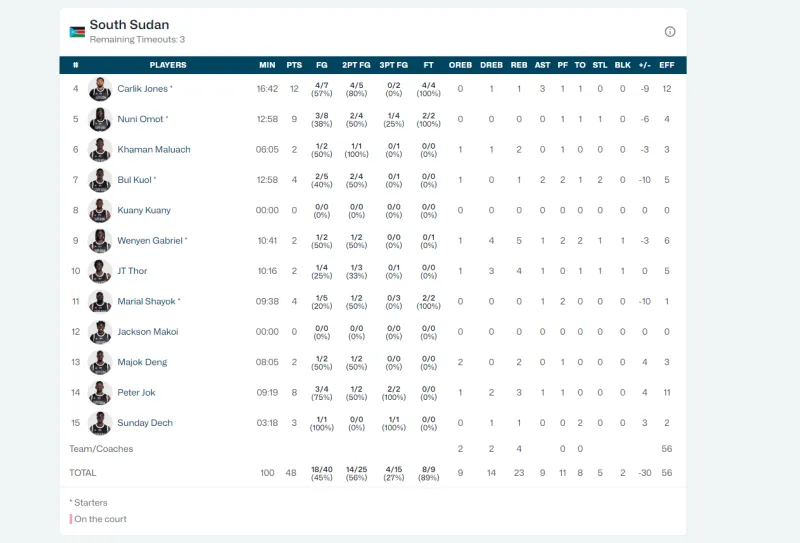Click Peter Jok's player photo
Screen dimensions: 800x543
pos(100,392)
